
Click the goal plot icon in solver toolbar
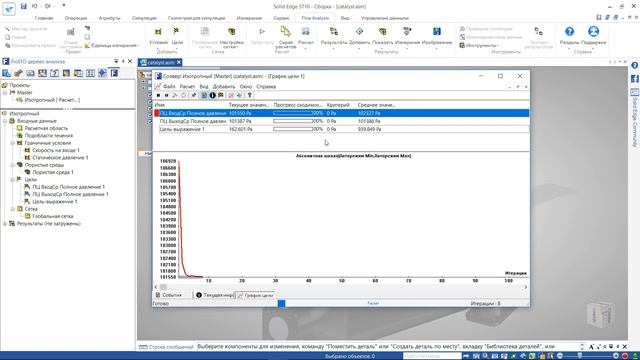(231, 95)
